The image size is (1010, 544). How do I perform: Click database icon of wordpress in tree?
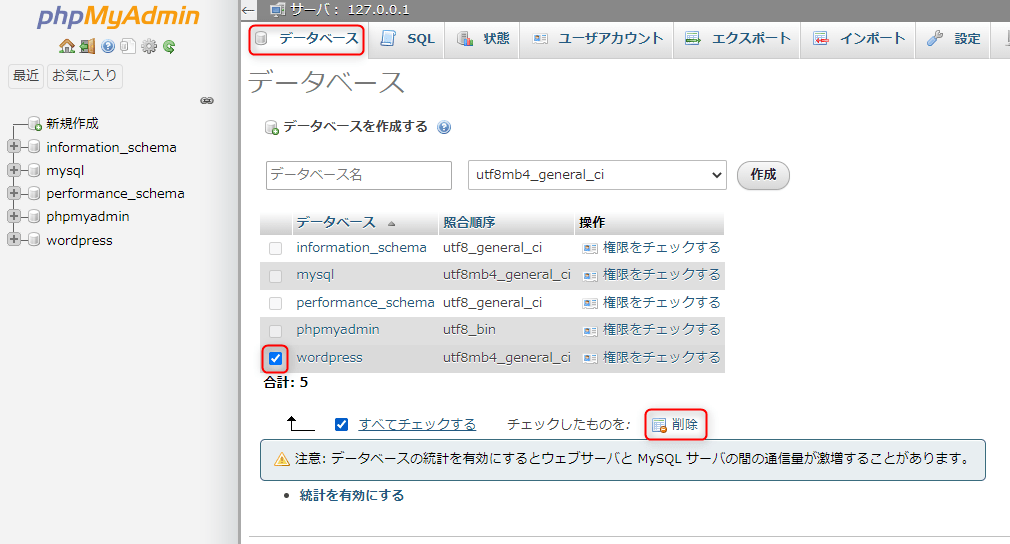click(x=35, y=240)
